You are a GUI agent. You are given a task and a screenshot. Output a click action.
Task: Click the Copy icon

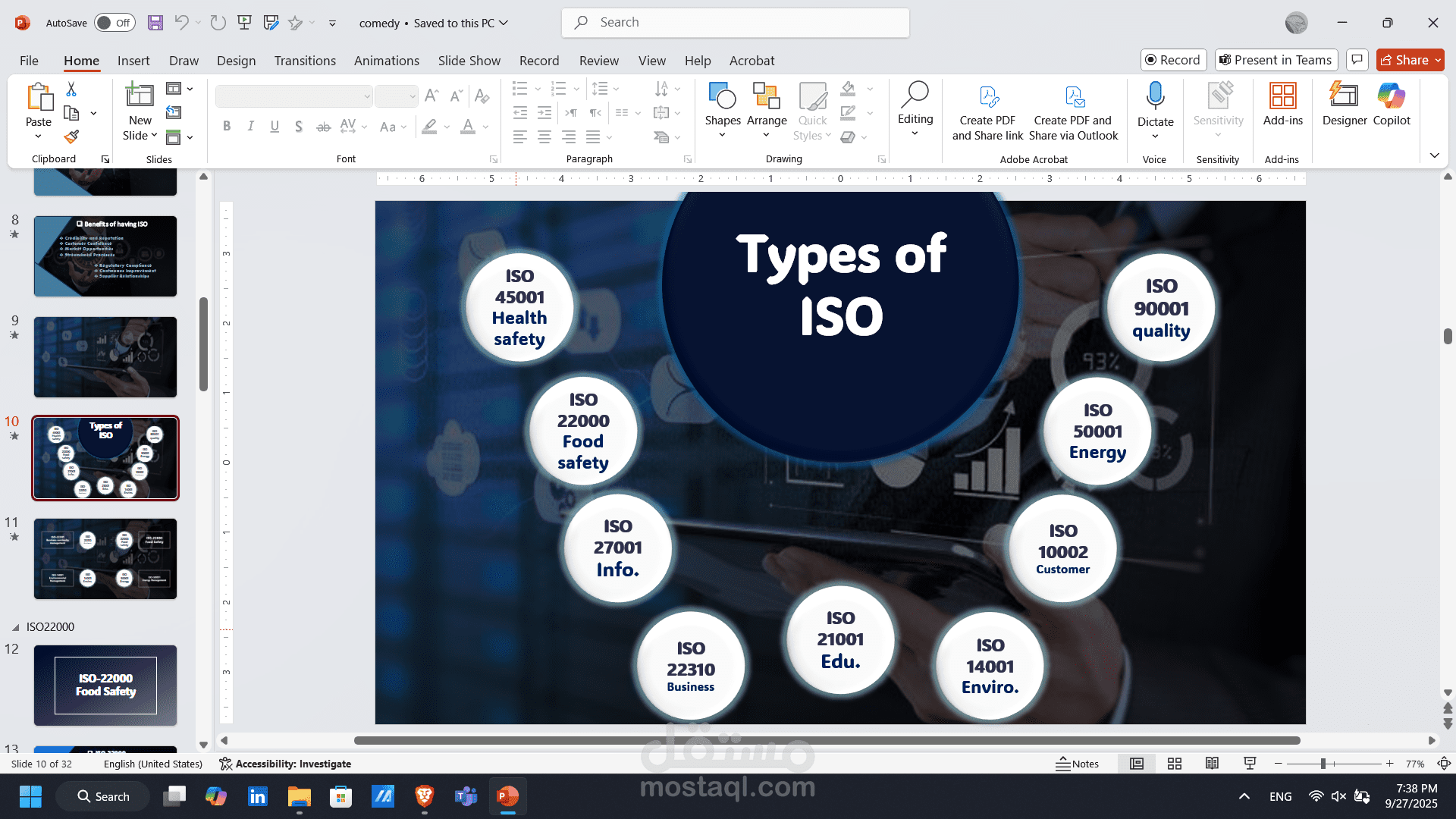[71, 113]
